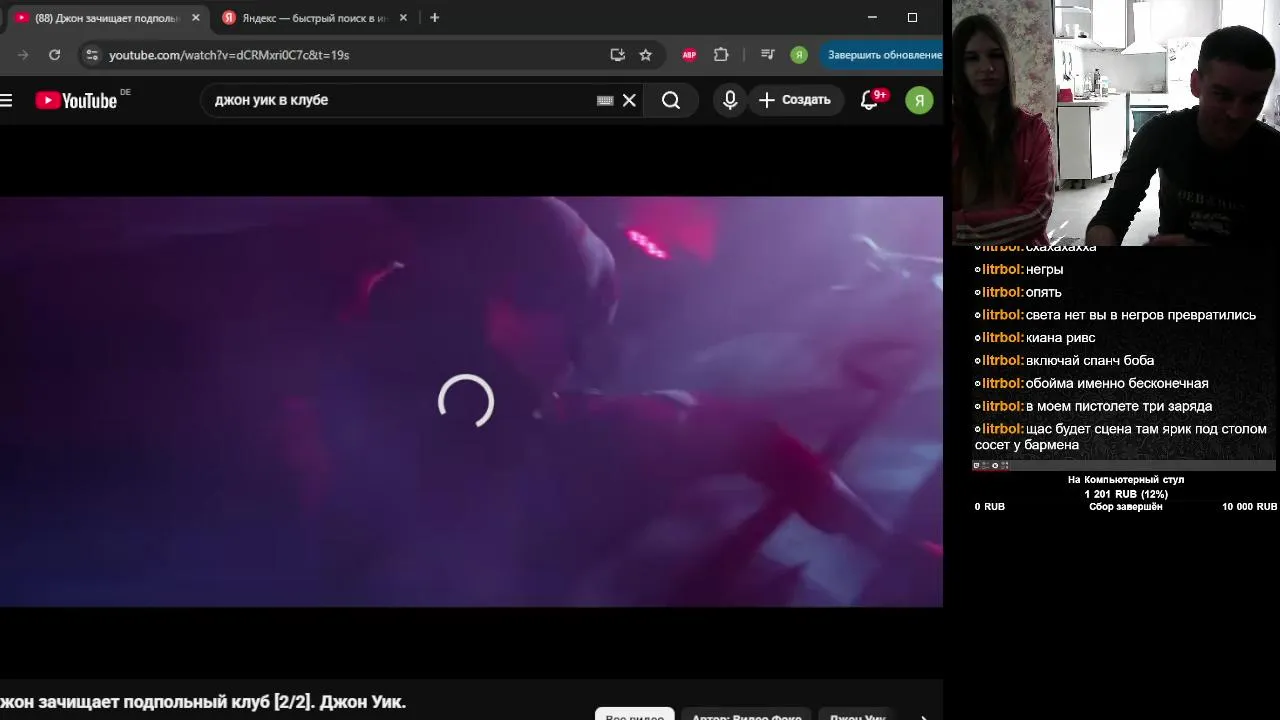Switch to the Джон зачищает подпольный tab
The width and height of the screenshot is (1280, 720).
pyautogui.click(x=106, y=18)
